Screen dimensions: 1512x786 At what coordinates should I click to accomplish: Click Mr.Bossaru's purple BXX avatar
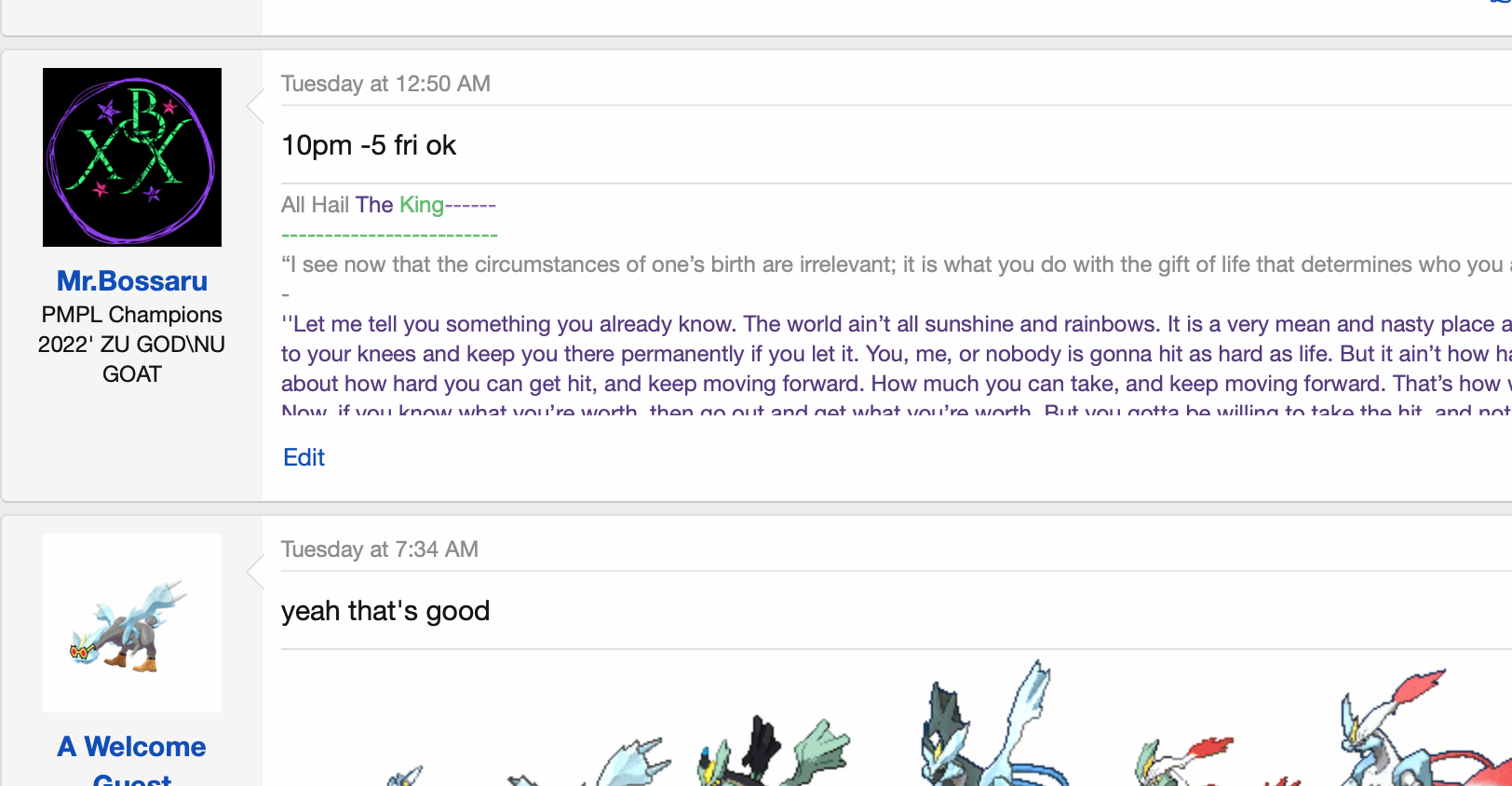pyautogui.click(x=132, y=157)
